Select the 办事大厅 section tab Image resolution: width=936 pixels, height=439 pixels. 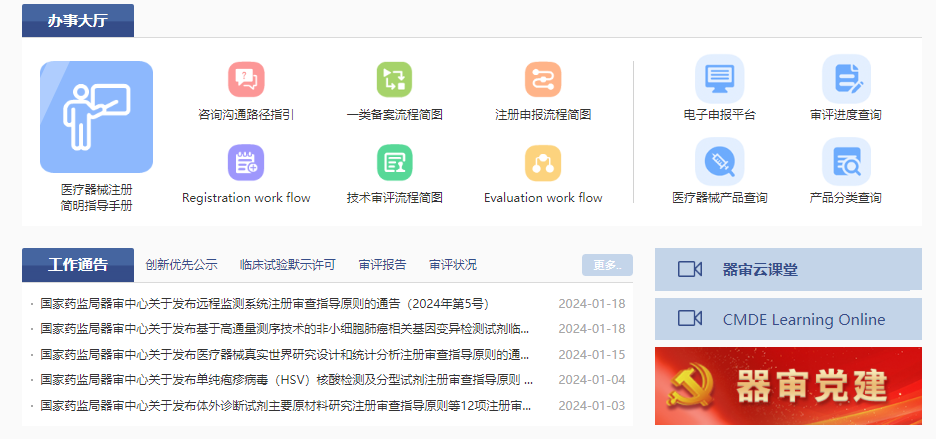[x=78, y=20]
